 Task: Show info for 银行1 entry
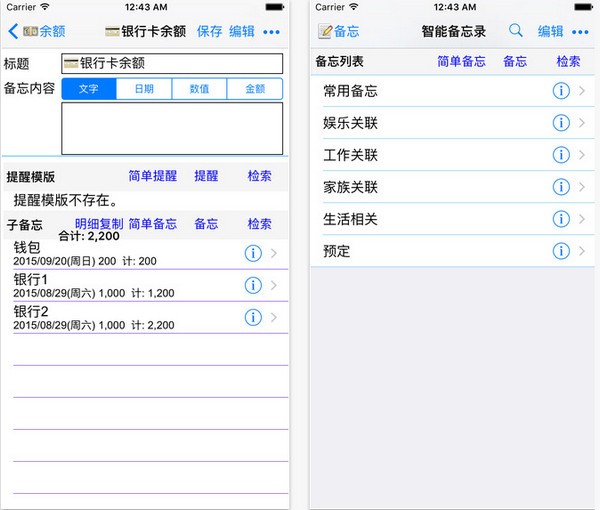point(253,285)
